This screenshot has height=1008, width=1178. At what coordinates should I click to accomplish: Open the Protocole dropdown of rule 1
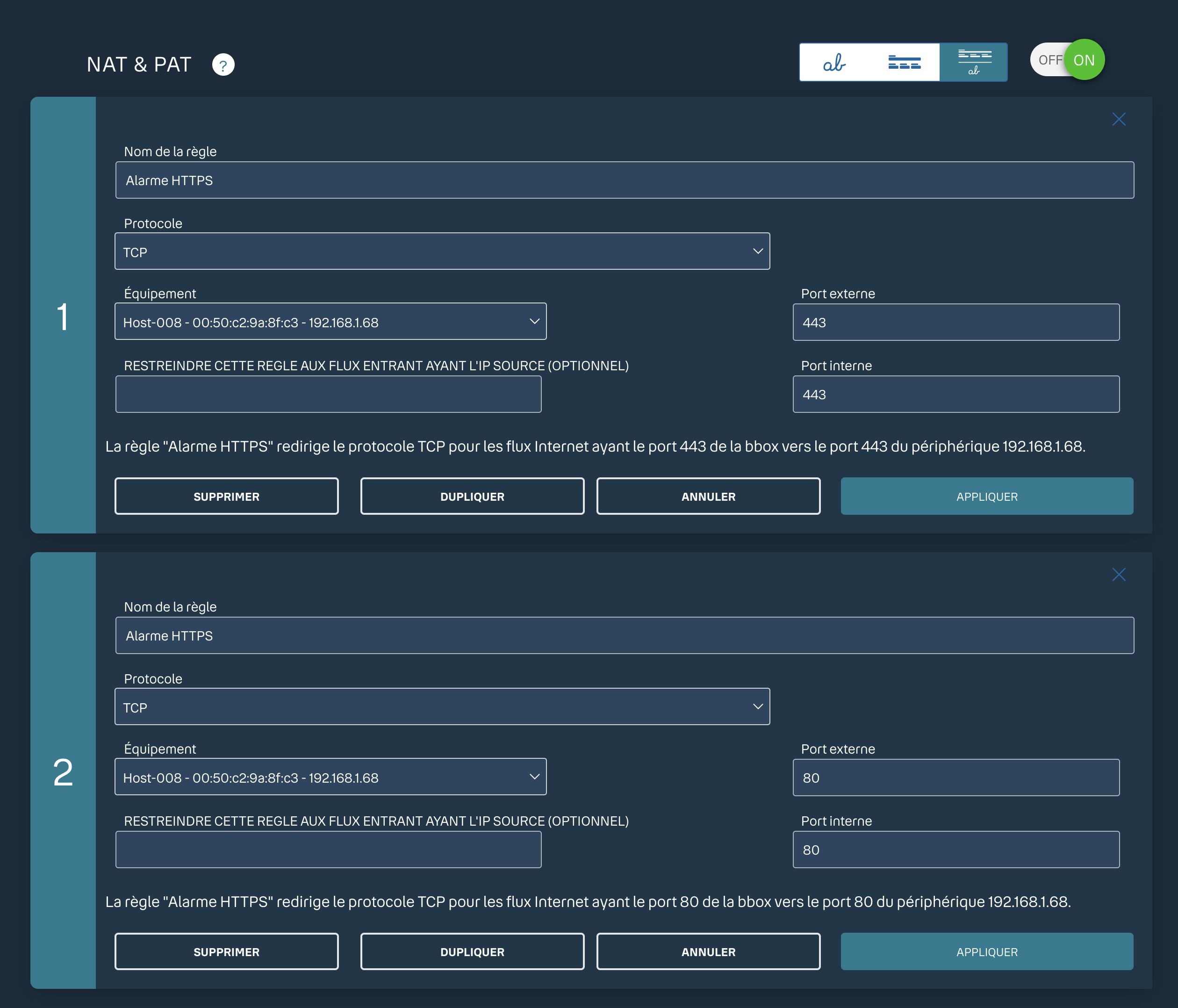(x=442, y=251)
